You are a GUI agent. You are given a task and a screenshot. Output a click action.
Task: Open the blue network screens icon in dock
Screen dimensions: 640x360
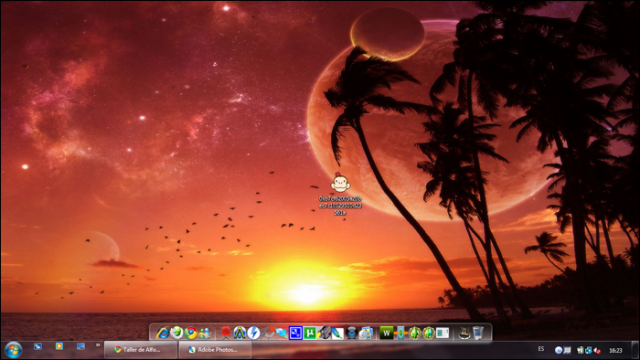tap(282, 333)
